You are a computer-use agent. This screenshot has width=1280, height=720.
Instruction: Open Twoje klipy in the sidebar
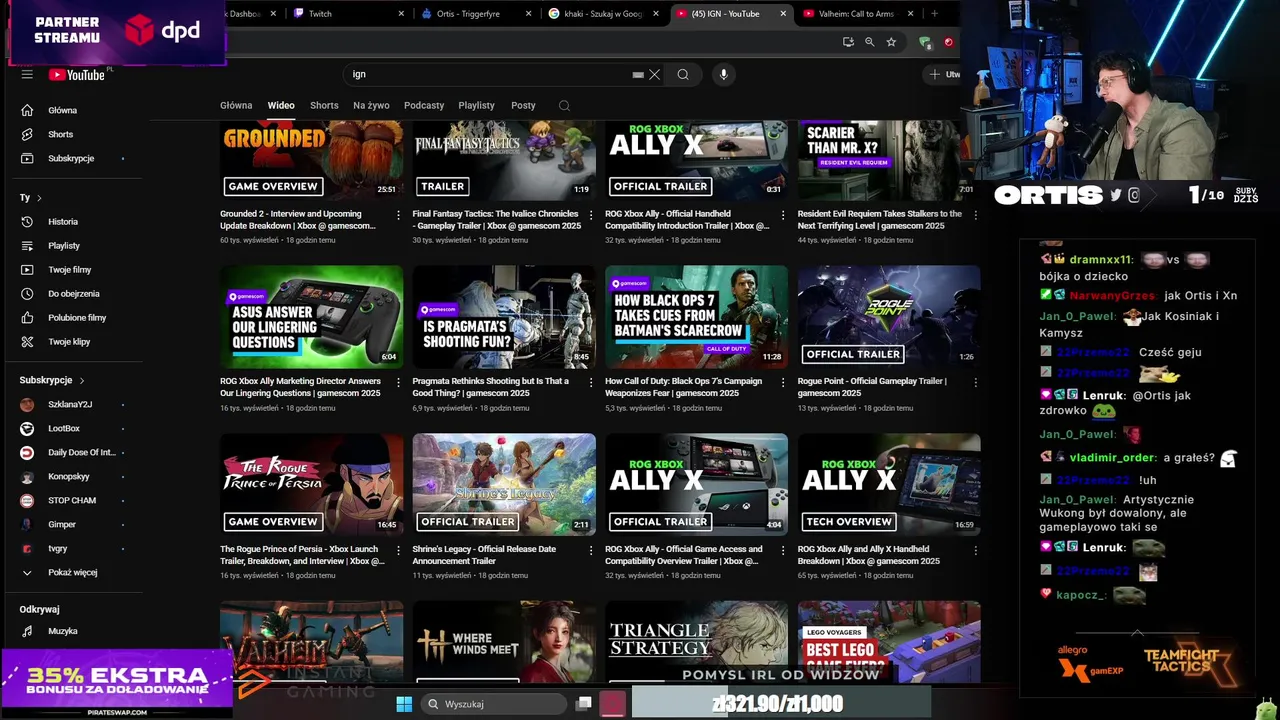[x=70, y=342]
